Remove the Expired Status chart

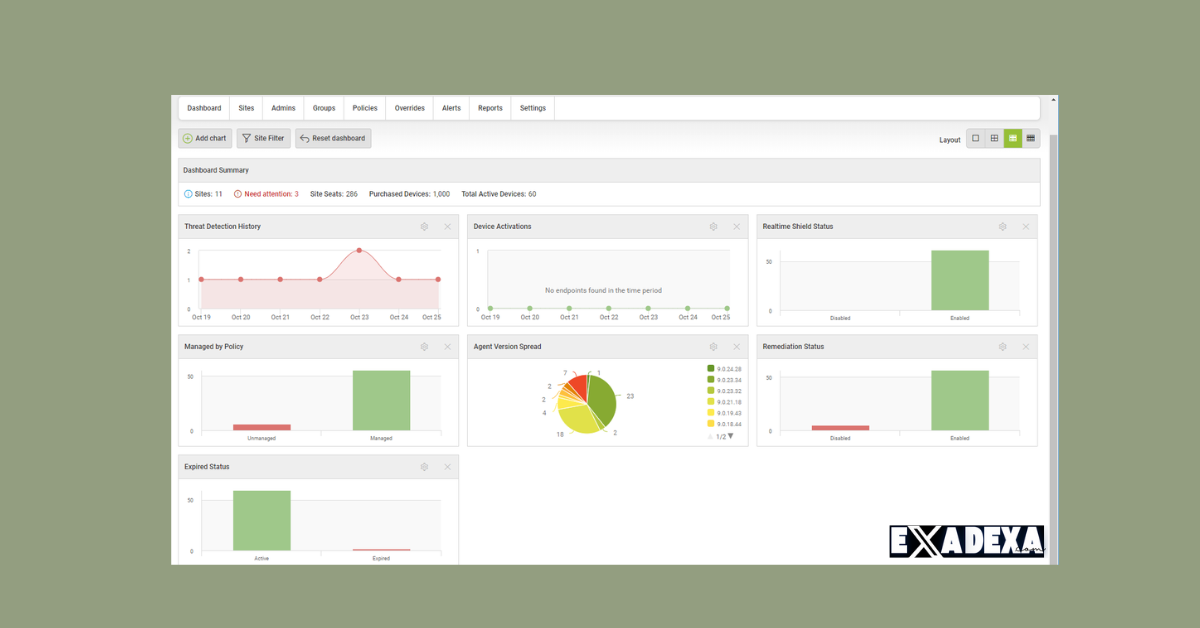(x=447, y=467)
